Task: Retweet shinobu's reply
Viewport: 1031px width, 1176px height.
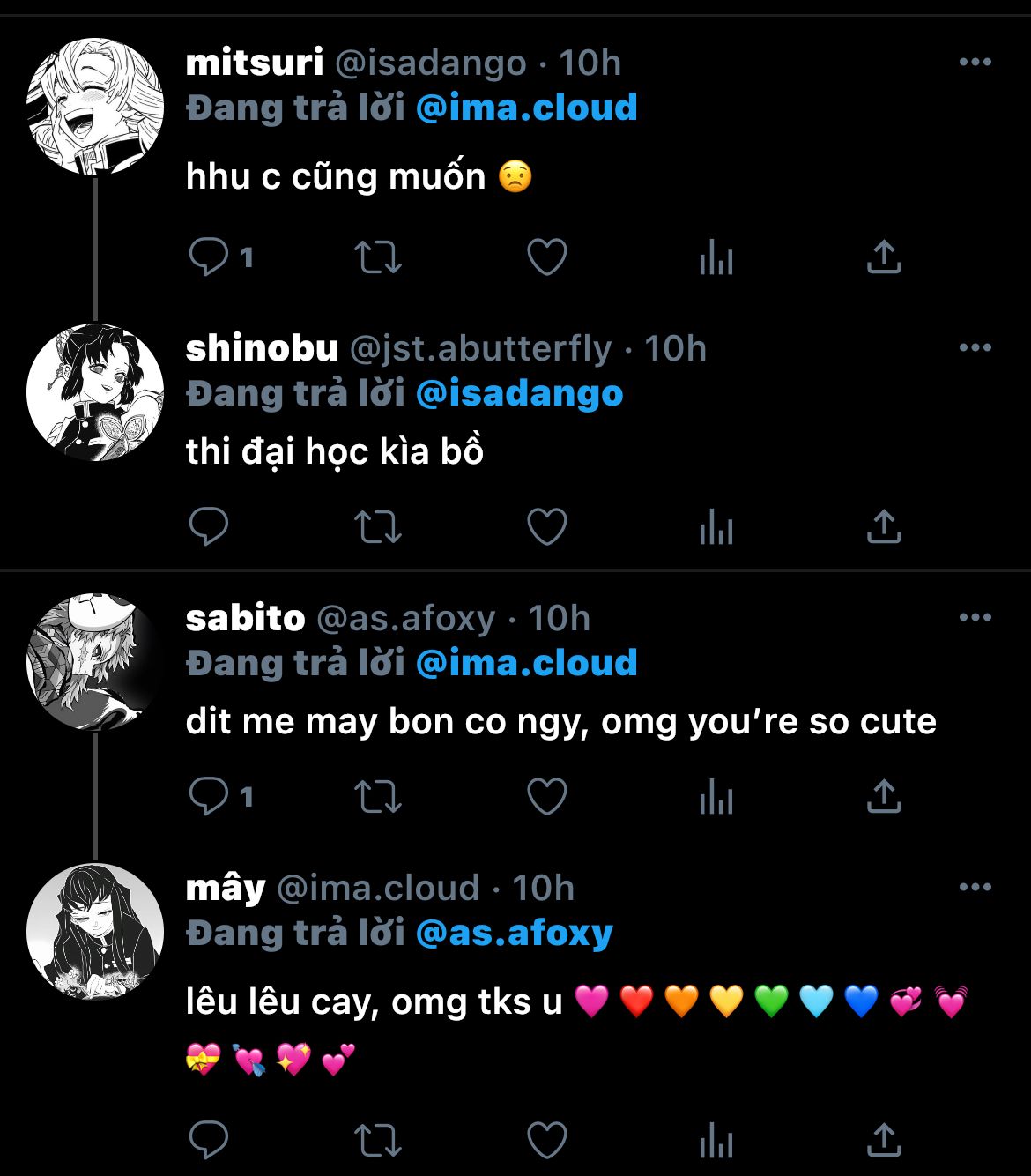Action: click(378, 528)
